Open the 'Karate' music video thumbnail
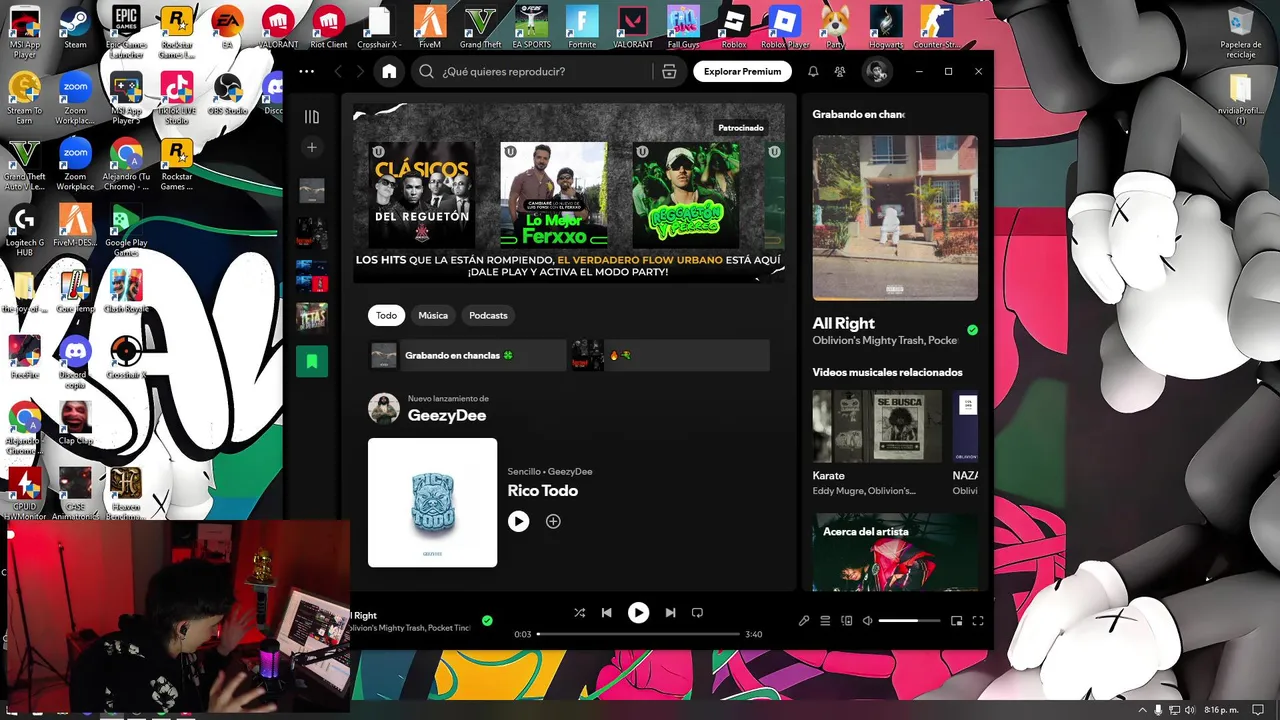The image size is (1280, 720). point(877,426)
